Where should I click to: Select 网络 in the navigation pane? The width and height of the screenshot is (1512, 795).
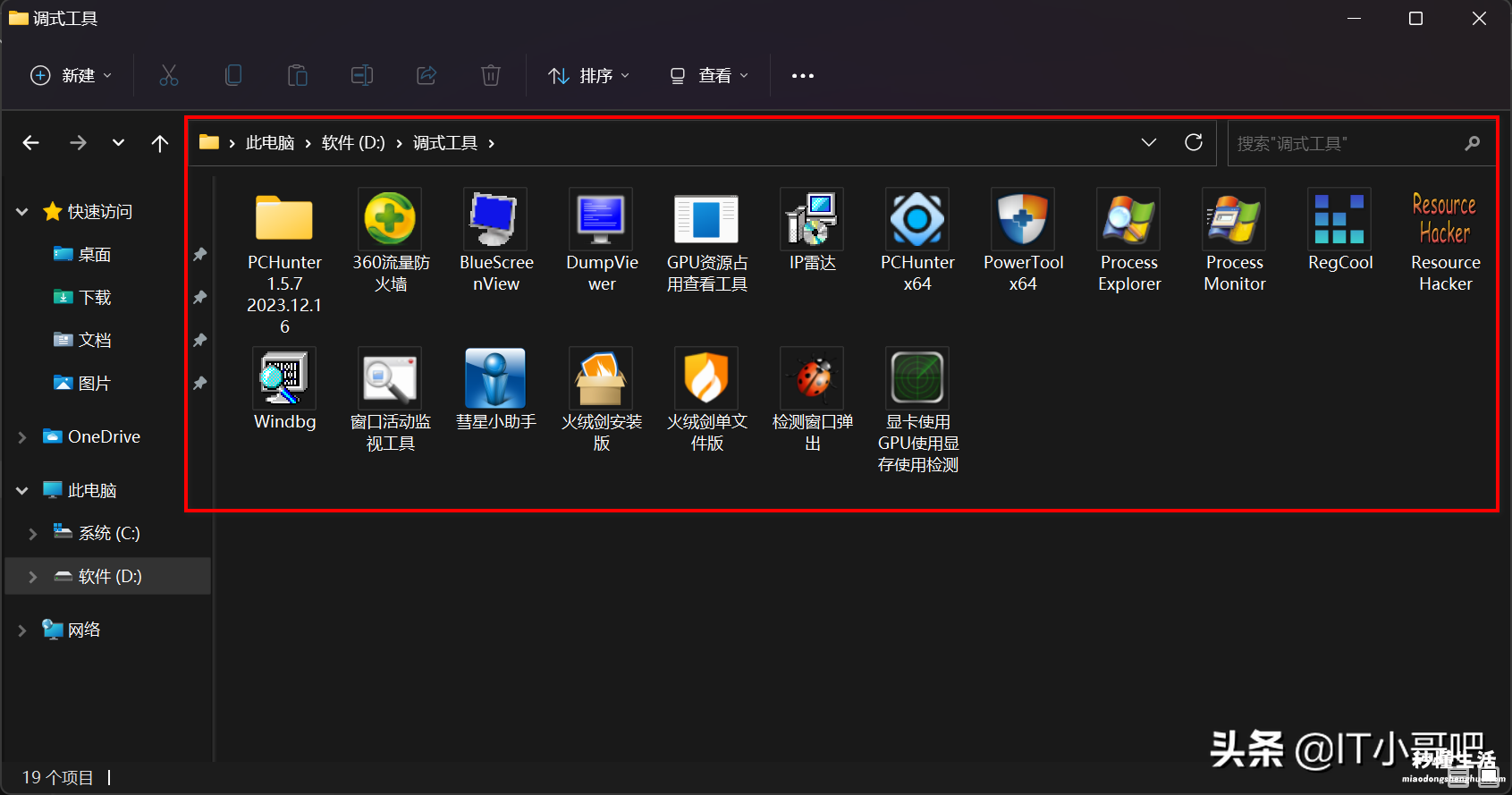tap(72, 630)
